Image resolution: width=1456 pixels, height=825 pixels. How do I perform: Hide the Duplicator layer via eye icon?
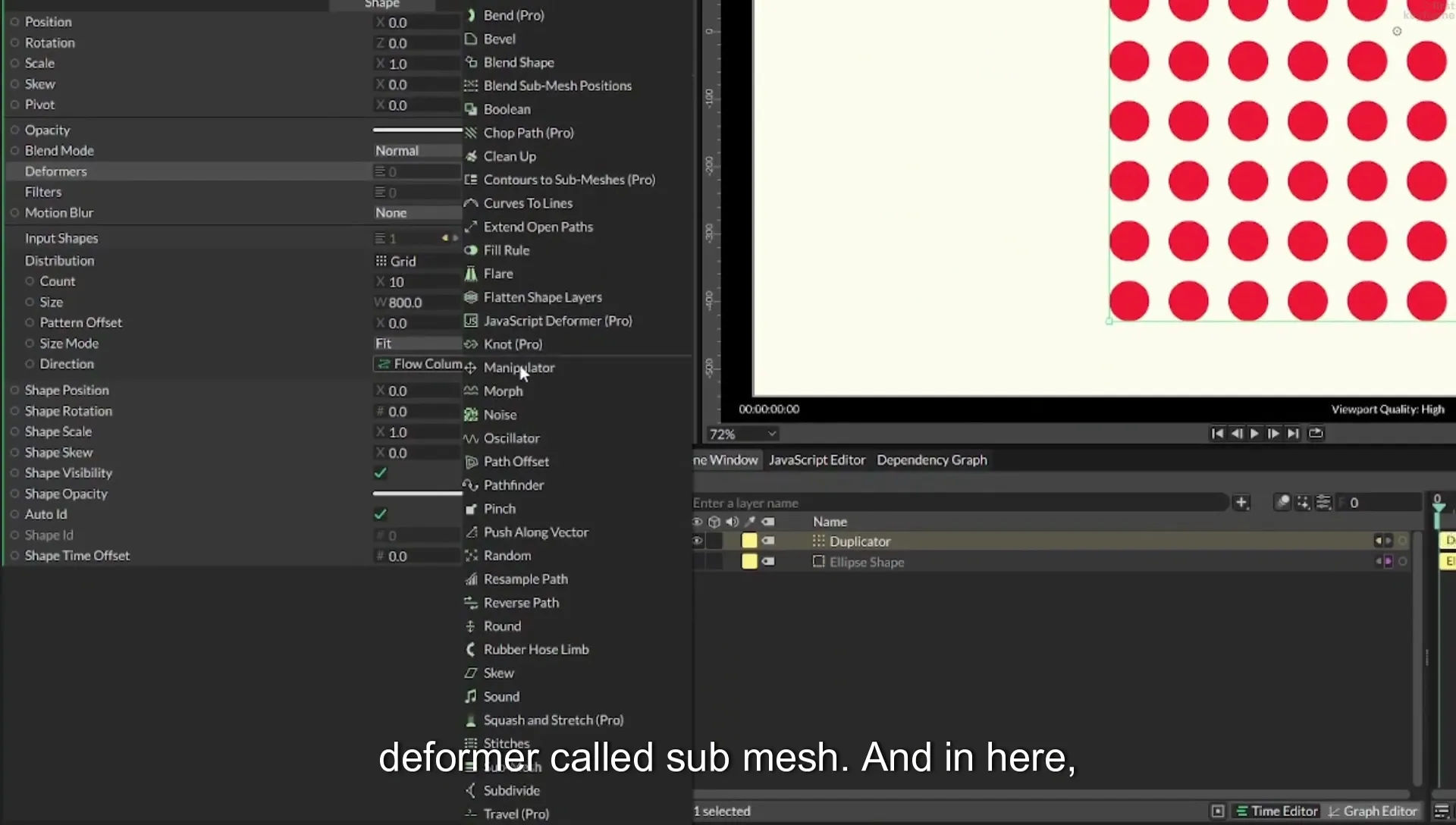(697, 541)
